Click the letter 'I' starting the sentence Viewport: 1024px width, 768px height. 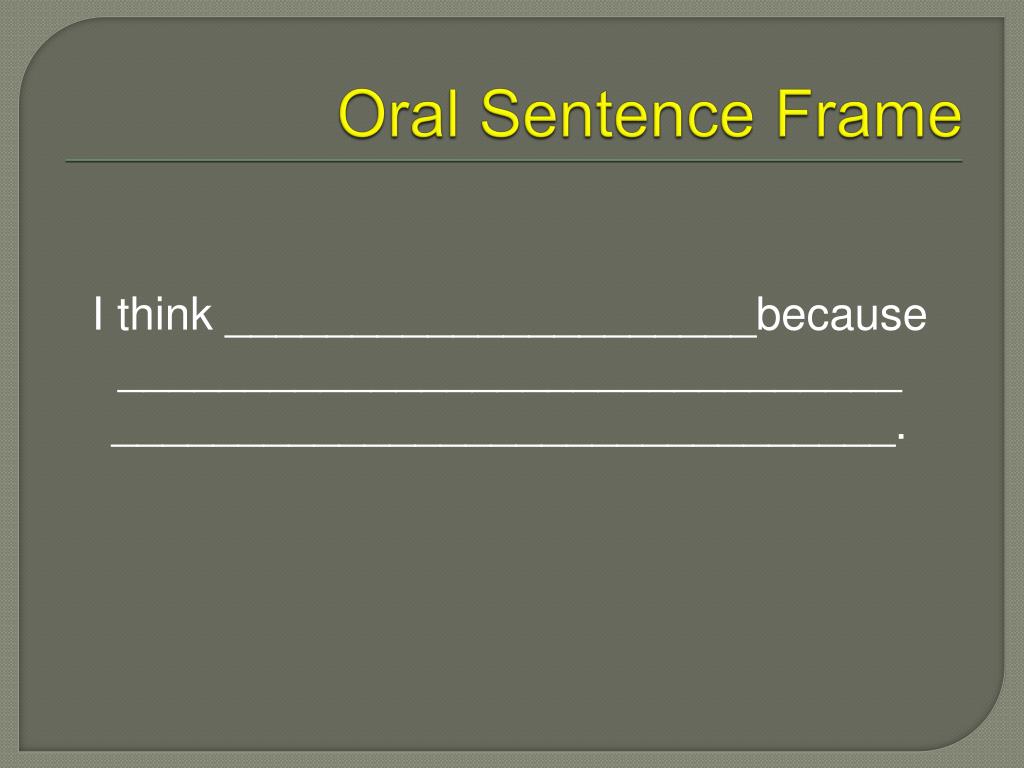pyautogui.click(x=97, y=315)
